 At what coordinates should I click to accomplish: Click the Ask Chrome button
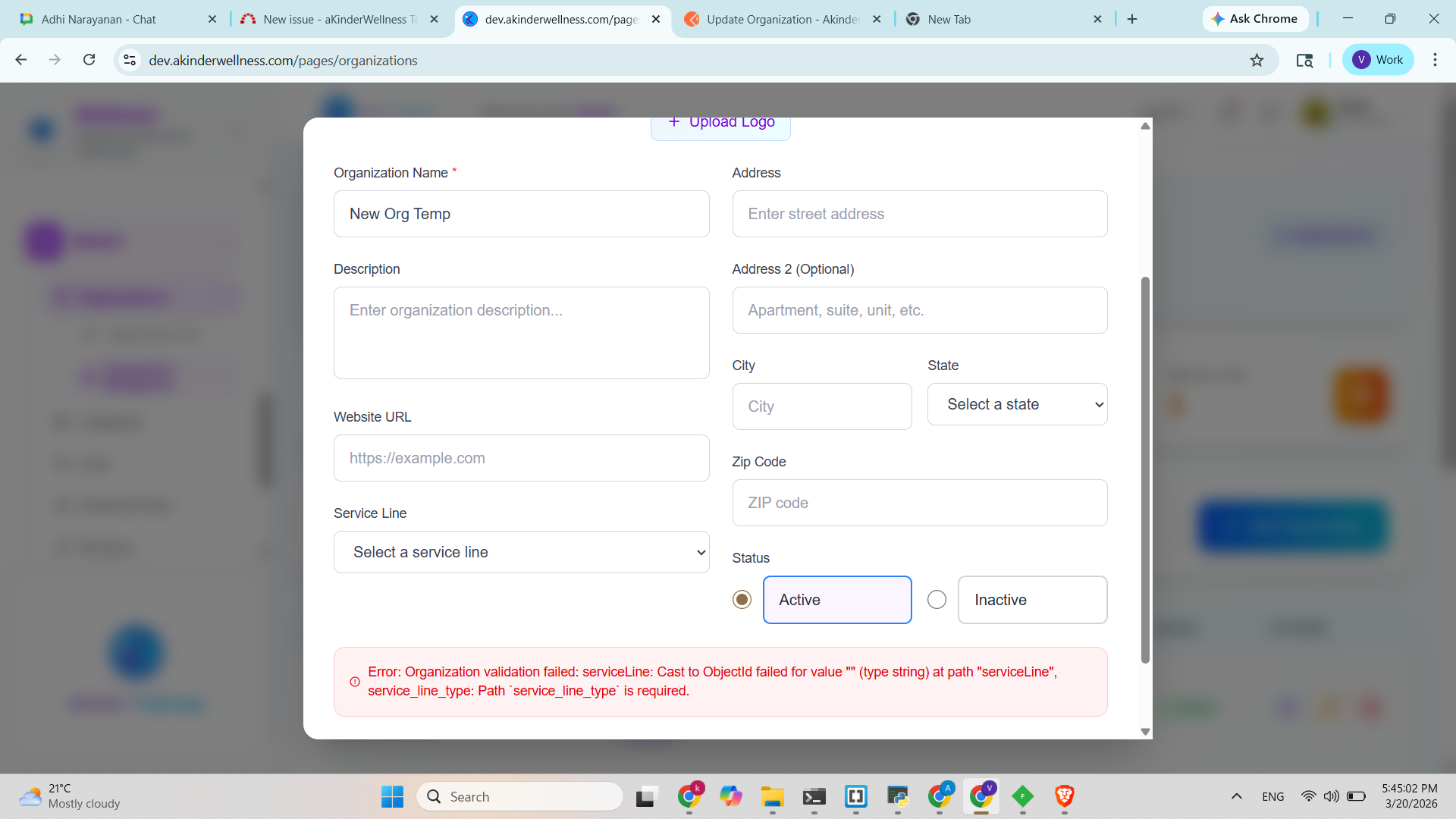click(1255, 19)
